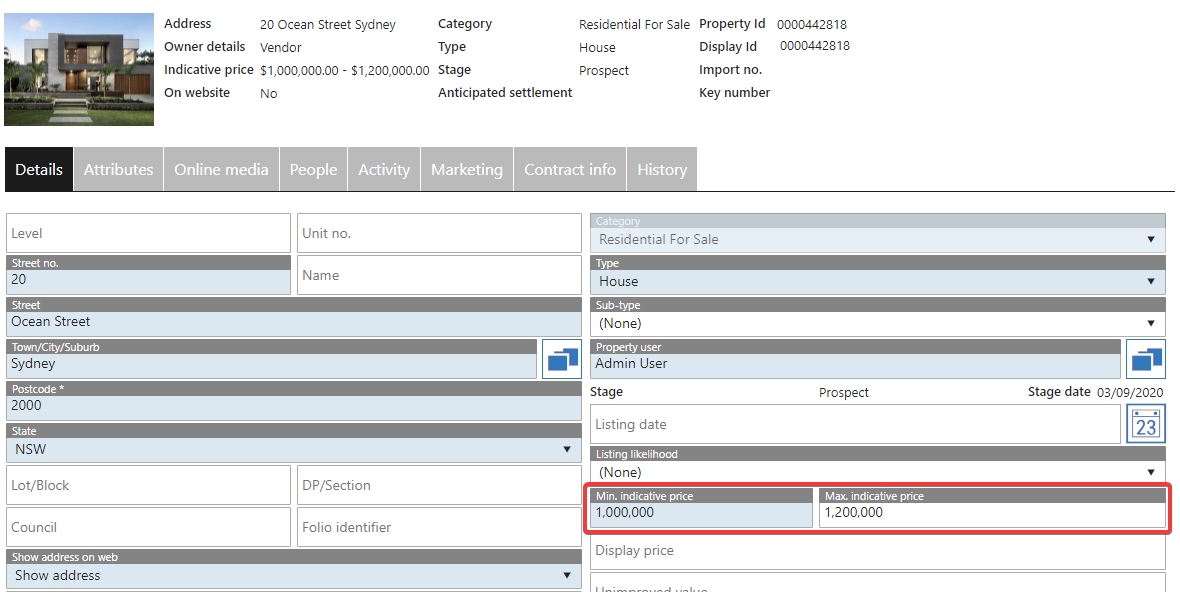Click the Max. indicative price field

point(991,513)
